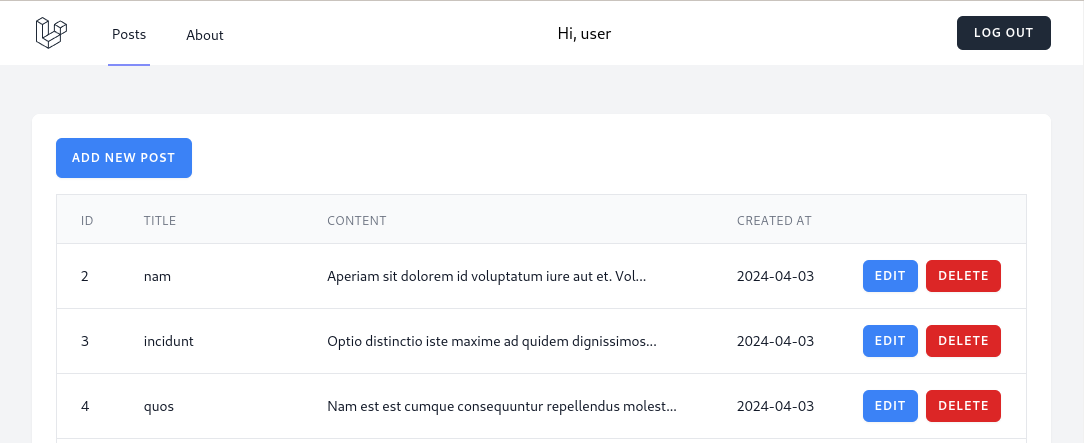The width and height of the screenshot is (1084, 443).
Task: Click the content text starting with Aperiam
Action: [x=487, y=276]
